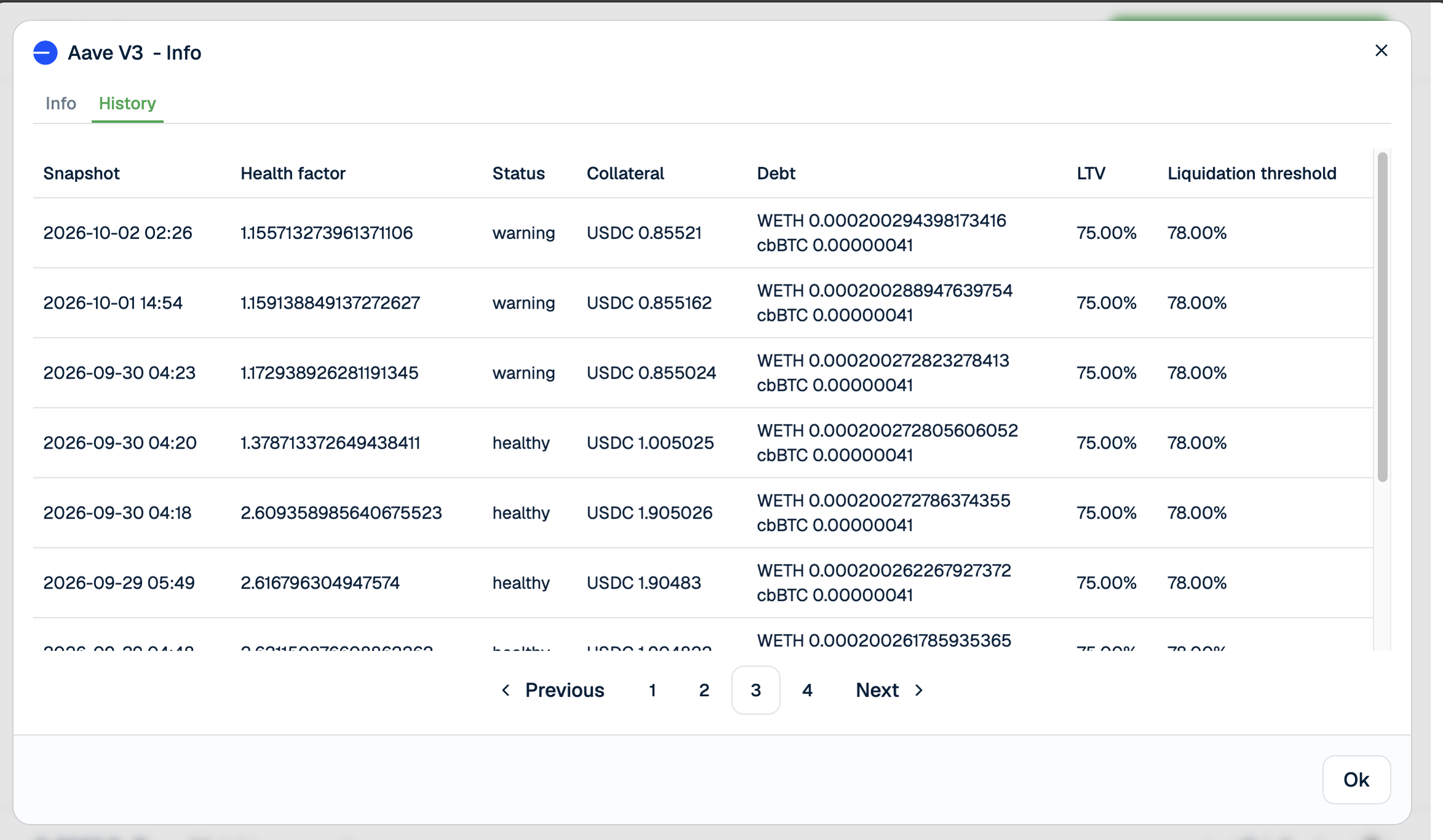The height and width of the screenshot is (840, 1443).
Task: Jump to page 4 of history
Action: click(807, 690)
